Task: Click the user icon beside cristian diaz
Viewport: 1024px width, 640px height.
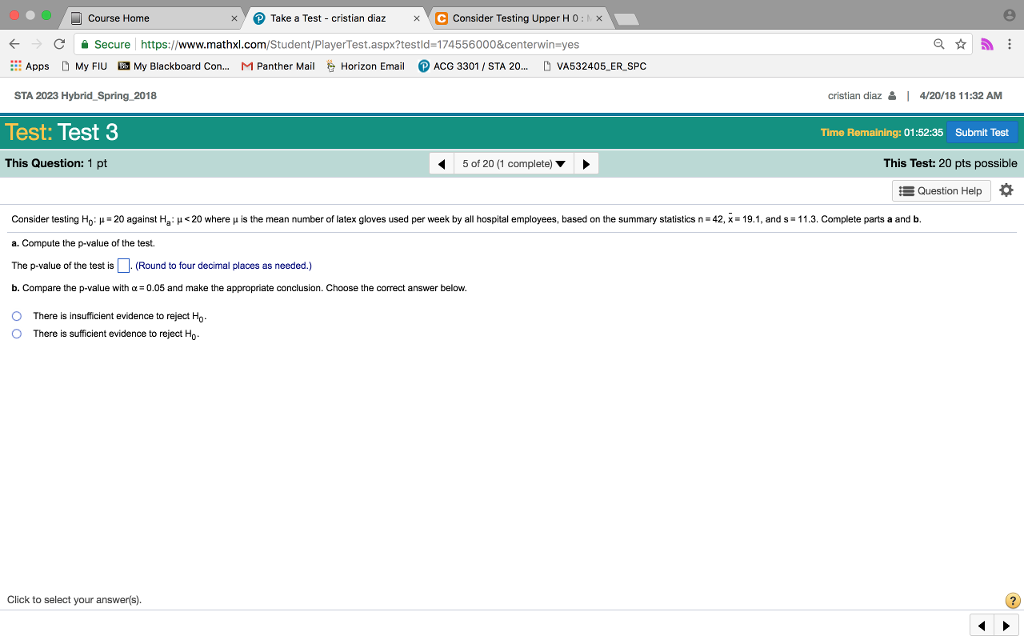Action: (x=892, y=96)
